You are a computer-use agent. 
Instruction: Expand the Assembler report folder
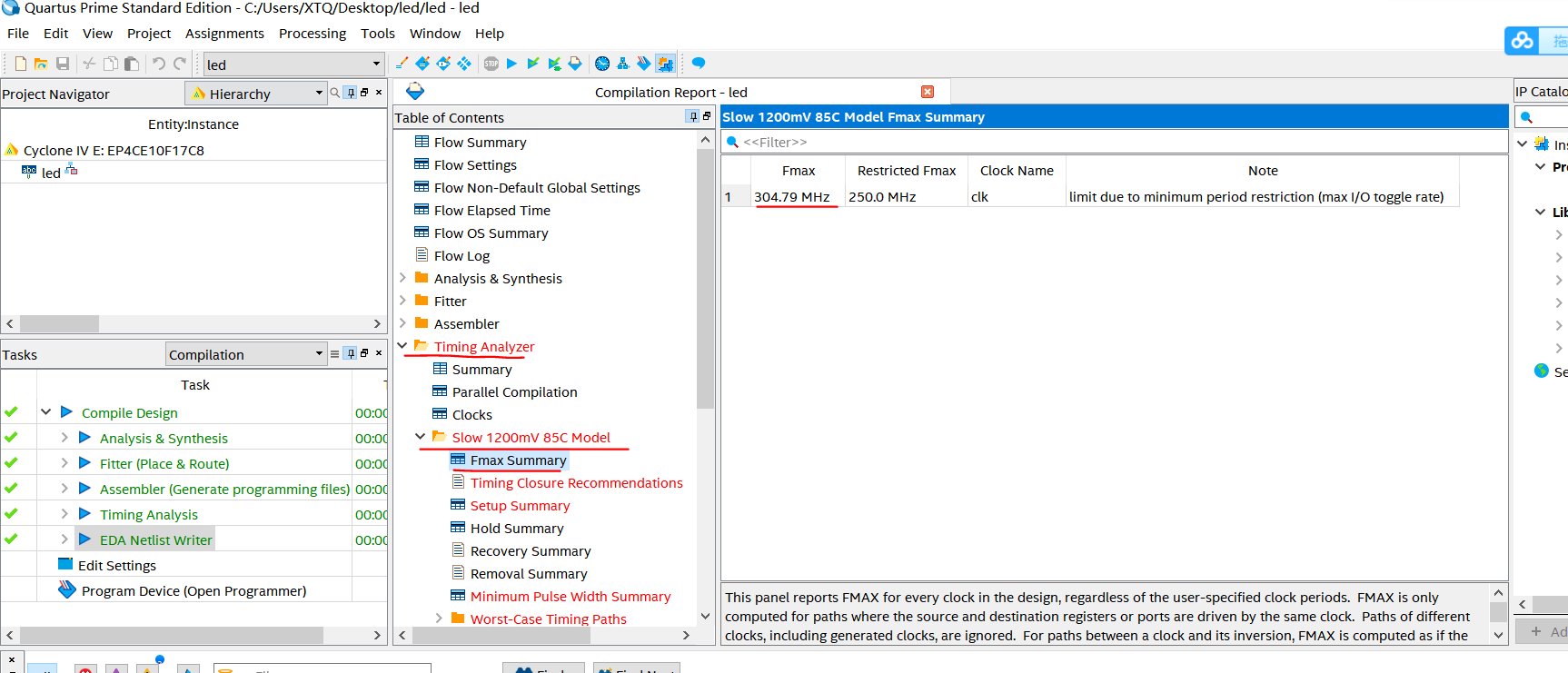click(402, 323)
